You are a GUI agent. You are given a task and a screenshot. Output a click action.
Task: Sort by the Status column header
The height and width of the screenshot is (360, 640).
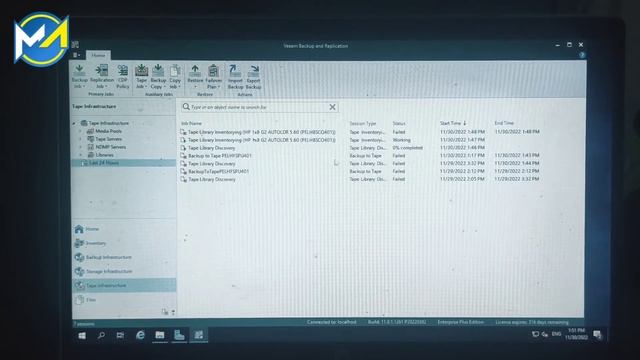[x=399, y=123]
